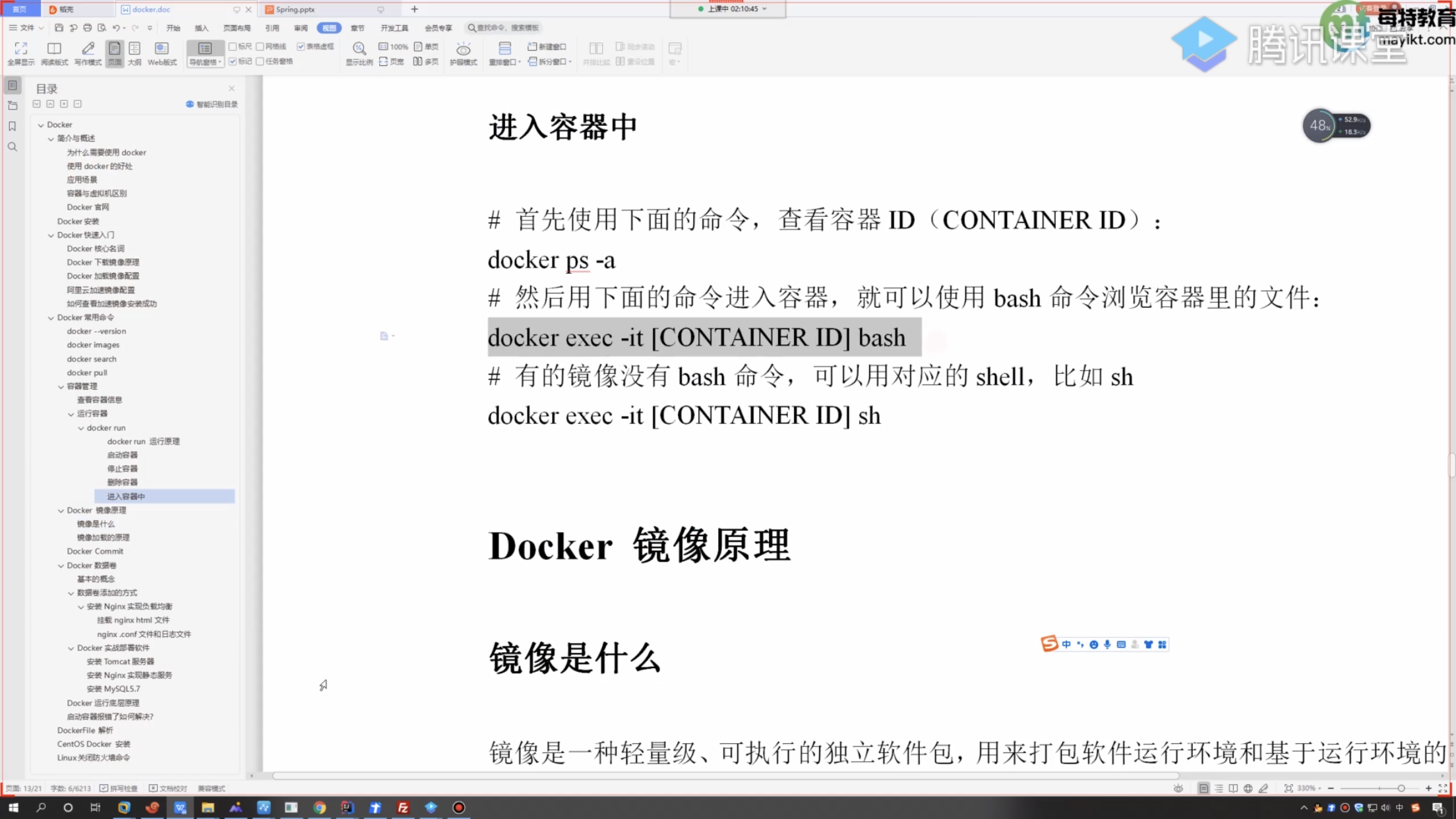
Task: Open the display zoom ratio dialog
Action: pos(359,53)
